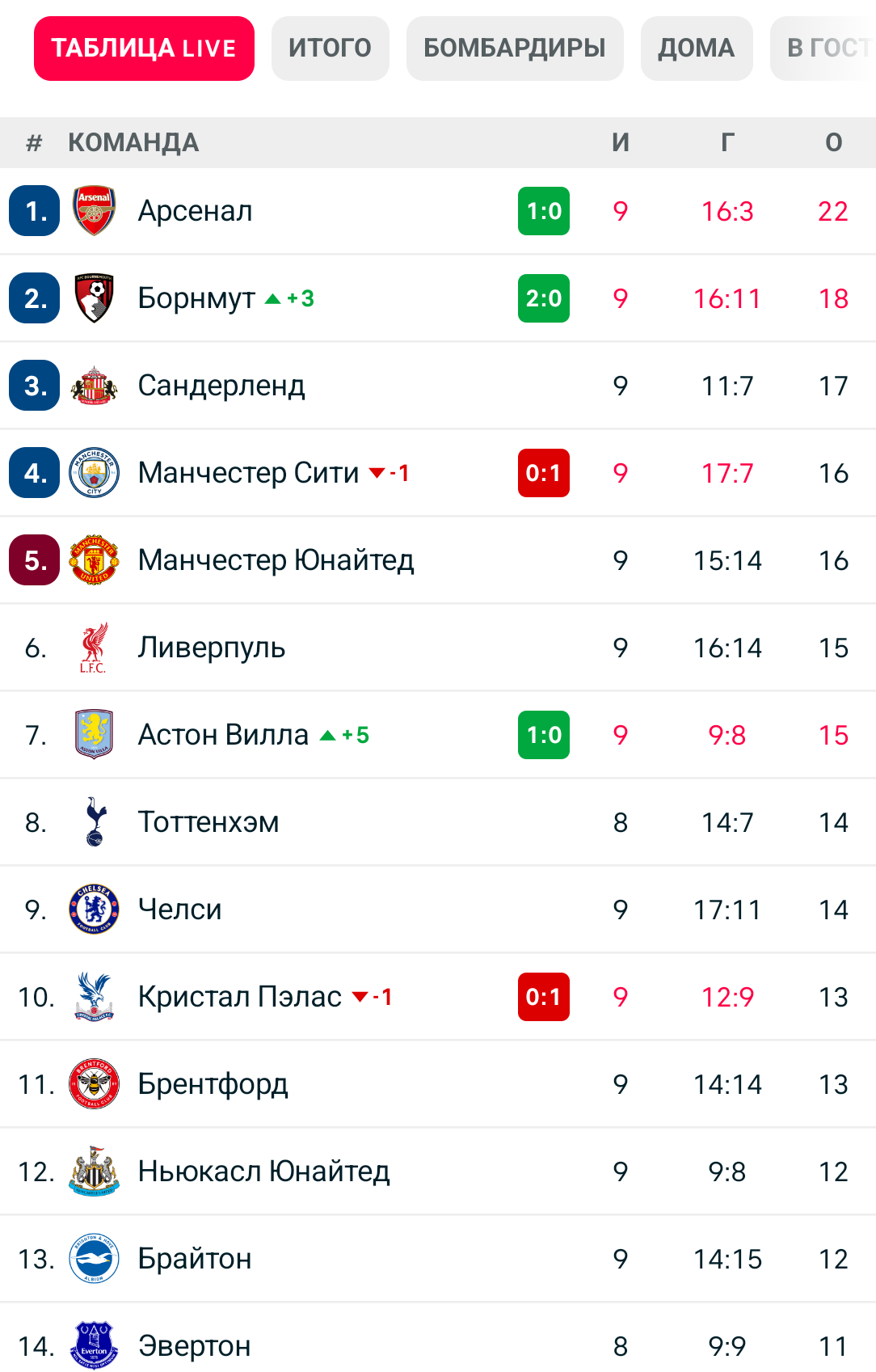Open Bournemouth's live 2:0 score badge
876x1372 pixels.
[544, 298]
